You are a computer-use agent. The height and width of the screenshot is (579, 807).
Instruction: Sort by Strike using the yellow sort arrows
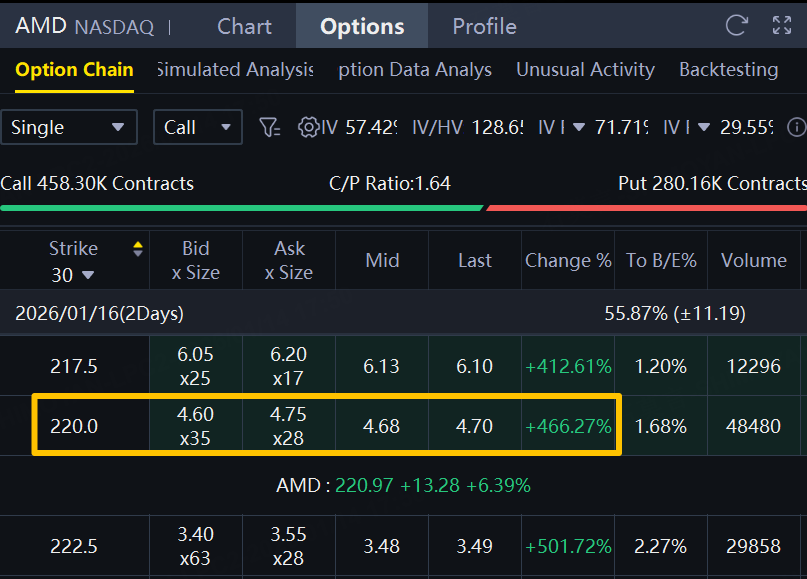click(x=138, y=249)
